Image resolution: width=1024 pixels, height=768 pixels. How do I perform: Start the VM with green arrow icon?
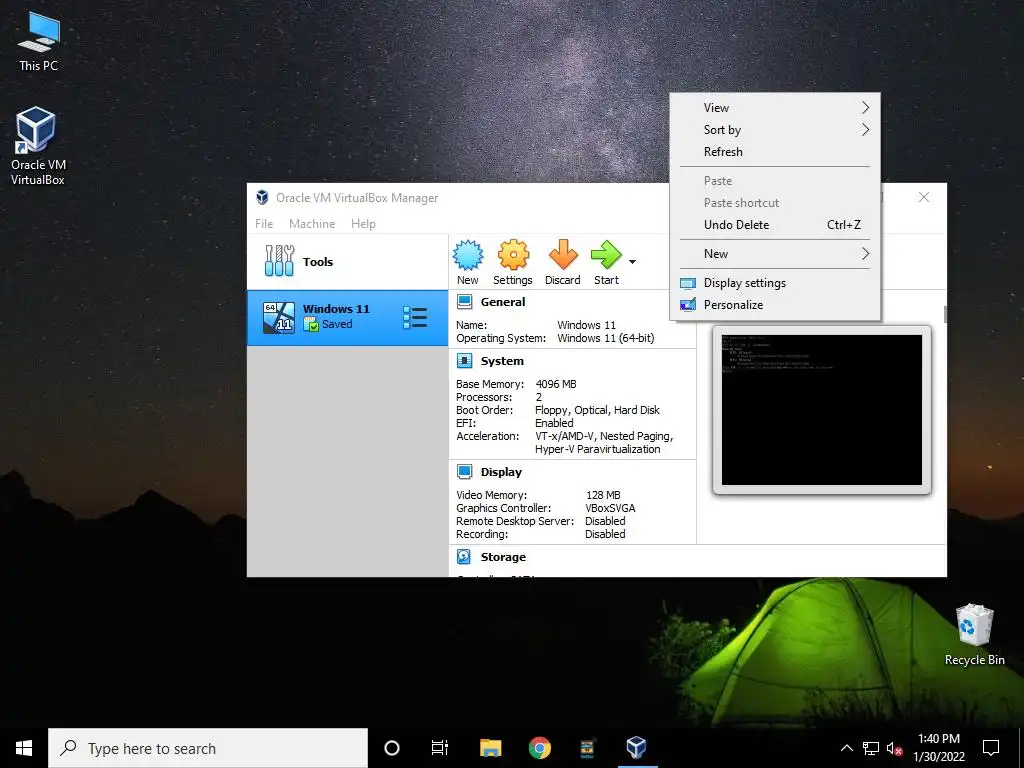(x=606, y=255)
